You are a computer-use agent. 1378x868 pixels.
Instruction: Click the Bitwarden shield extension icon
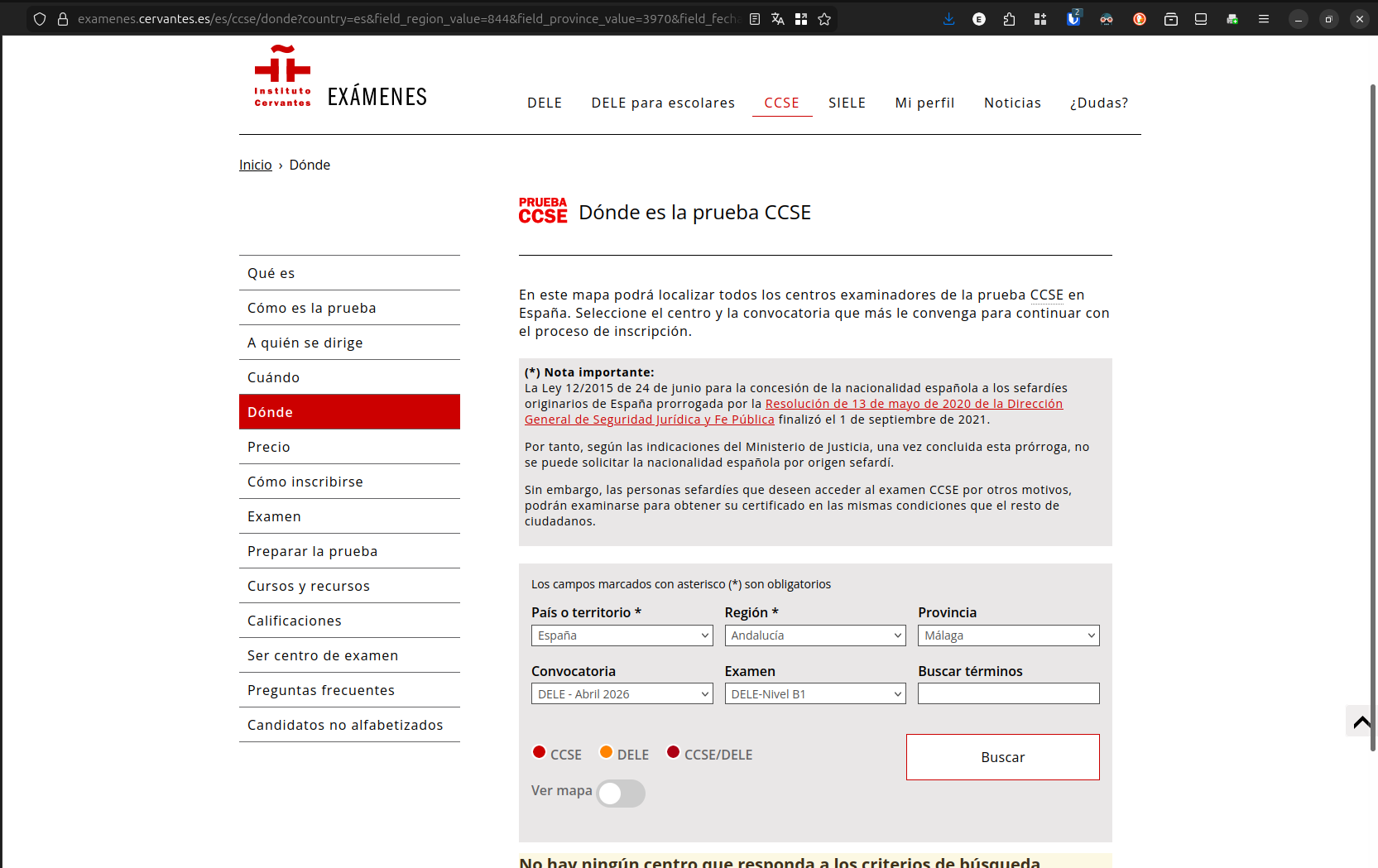pos(1073,19)
